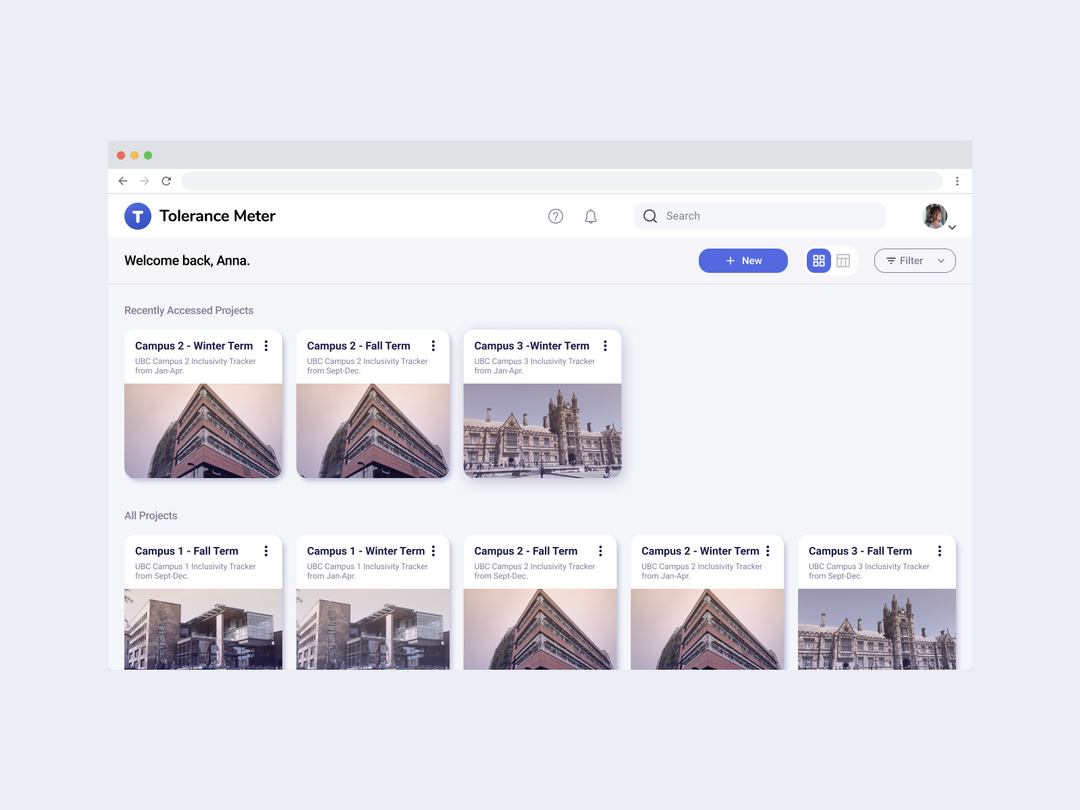Select the Recently Accessed Projects section heading
The height and width of the screenshot is (810, 1080).
pos(189,311)
